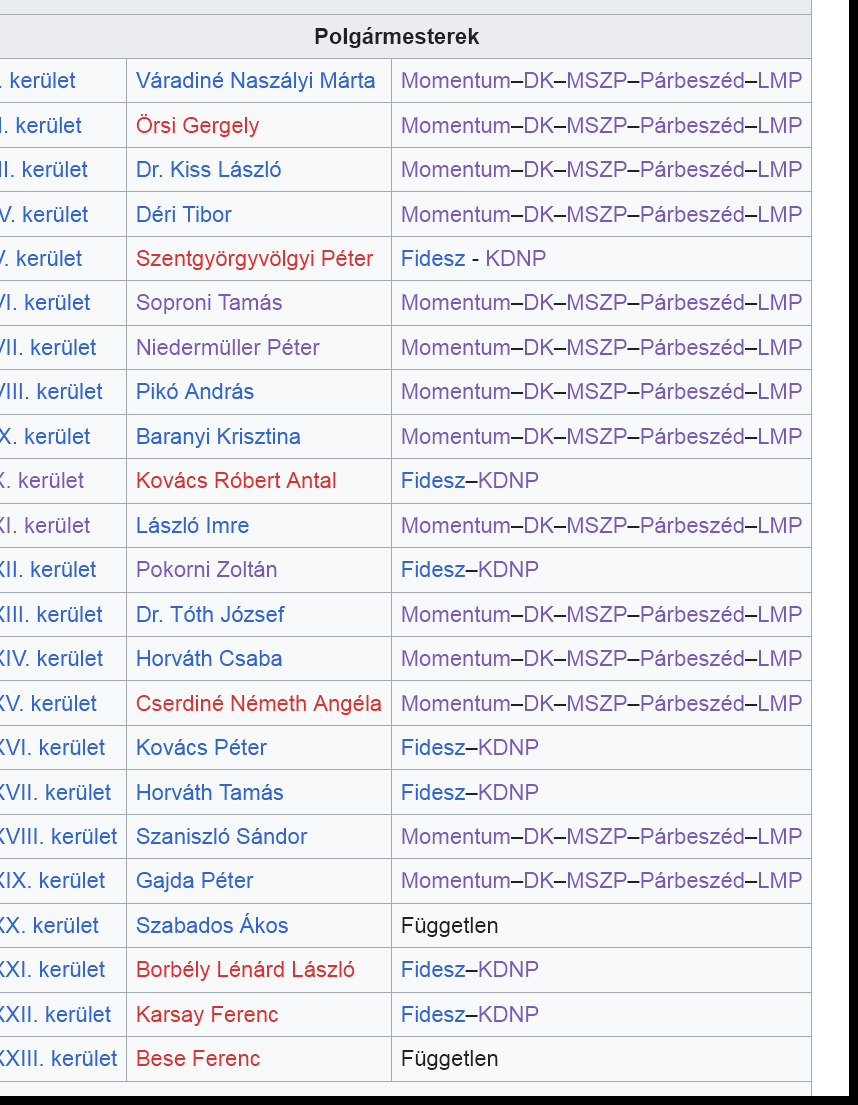The height and width of the screenshot is (1105, 858).
Task: Click LMP in Horváth Csaba's row
Action: pos(779,659)
